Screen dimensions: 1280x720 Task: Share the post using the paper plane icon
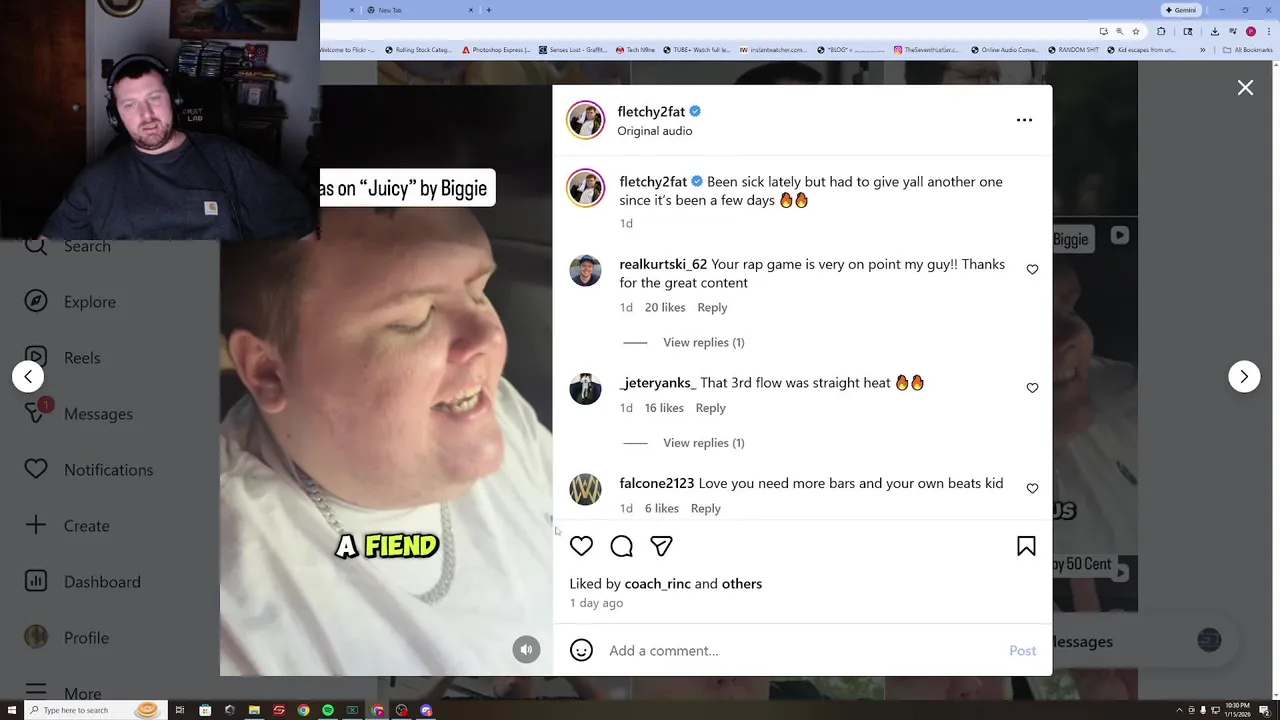(x=661, y=546)
